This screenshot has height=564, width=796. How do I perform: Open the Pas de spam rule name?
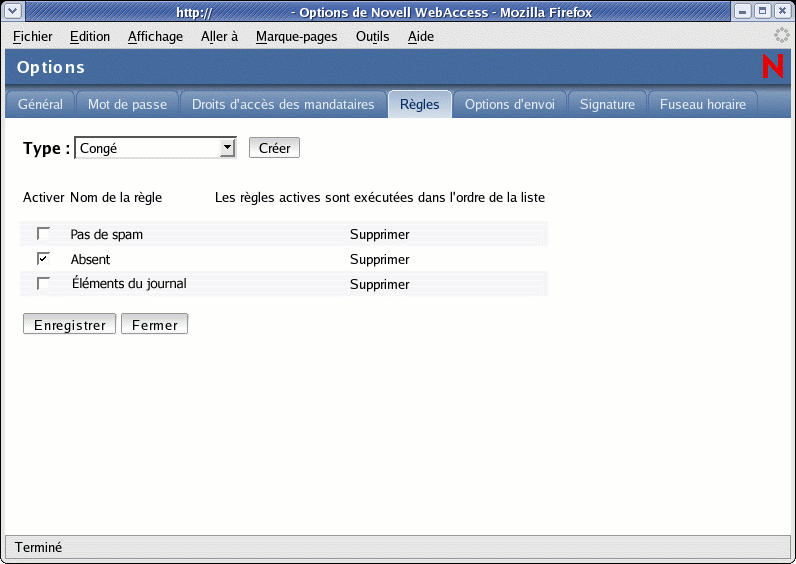pos(107,235)
